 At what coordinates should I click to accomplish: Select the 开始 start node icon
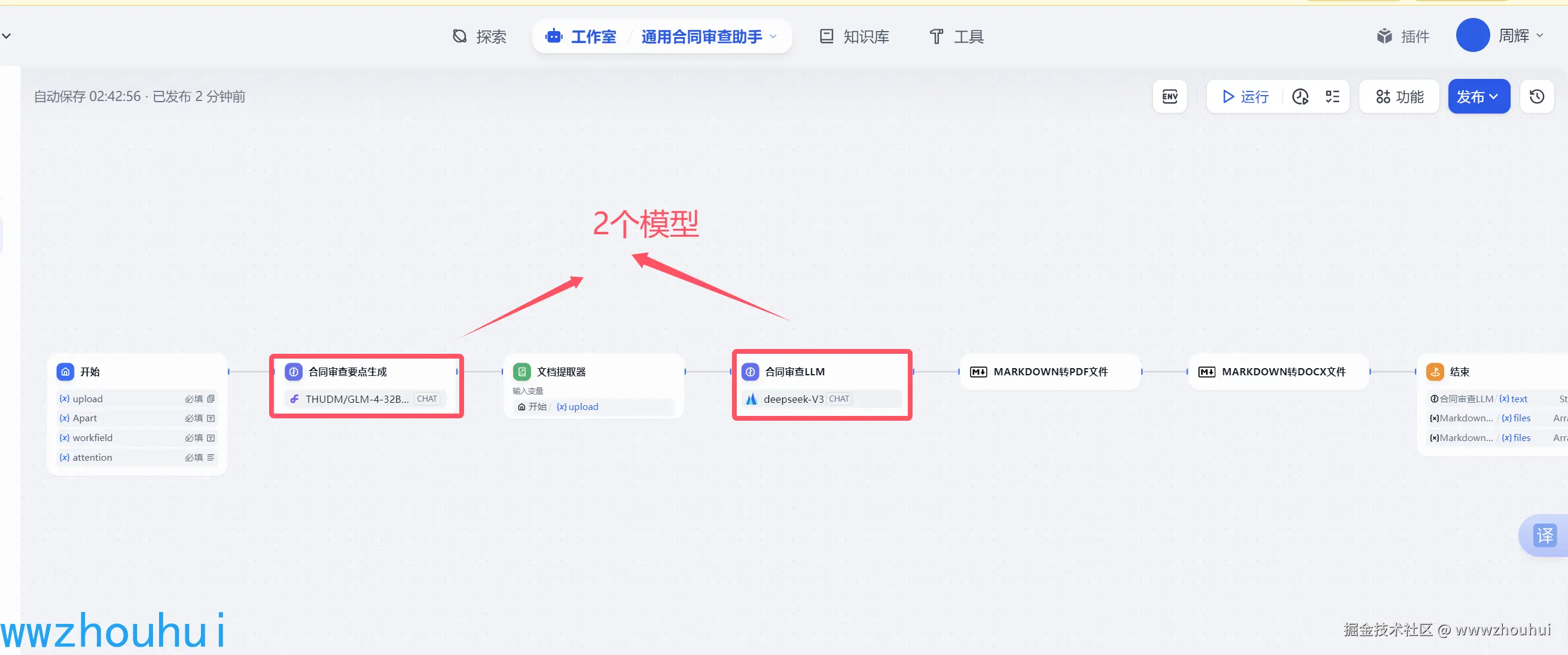coord(66,372)
